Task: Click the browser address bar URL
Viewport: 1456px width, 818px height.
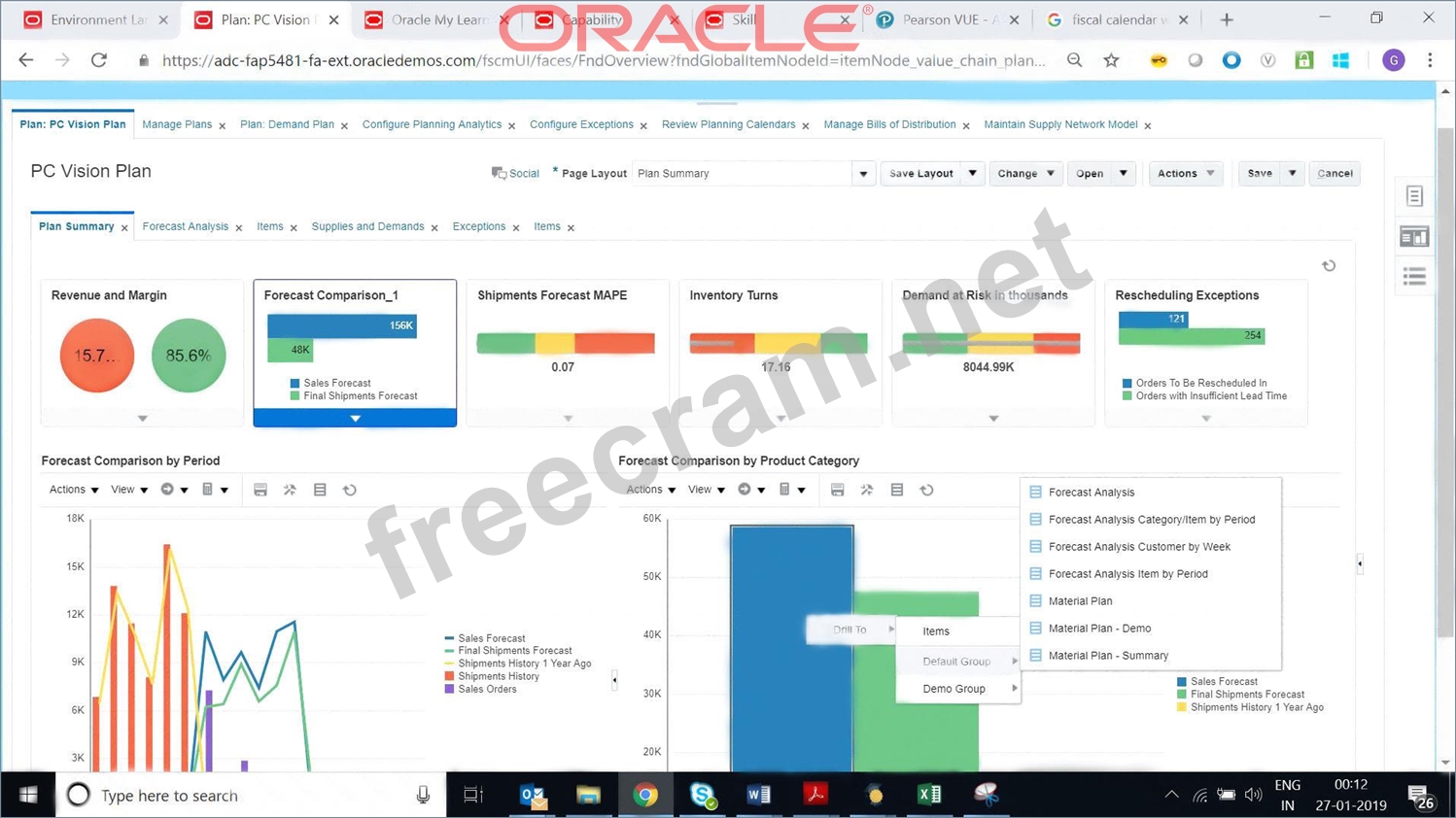Action: point(603,60)
